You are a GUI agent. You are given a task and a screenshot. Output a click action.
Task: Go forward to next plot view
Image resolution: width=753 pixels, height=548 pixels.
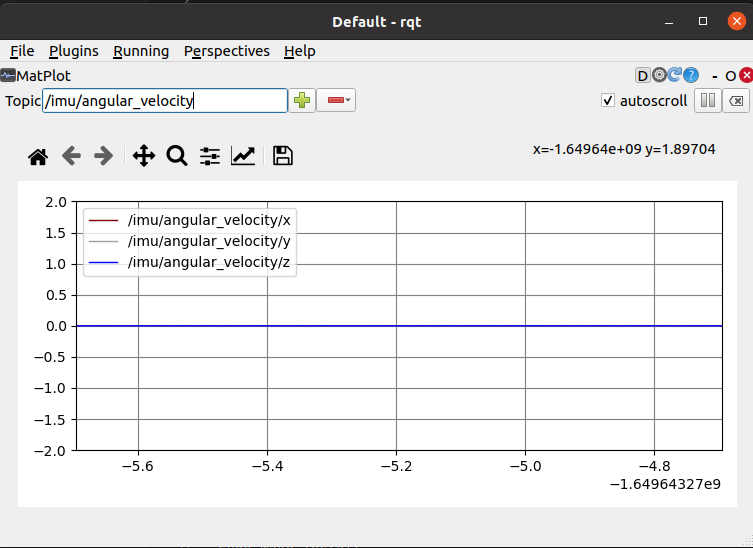click(x=103, y=156)
